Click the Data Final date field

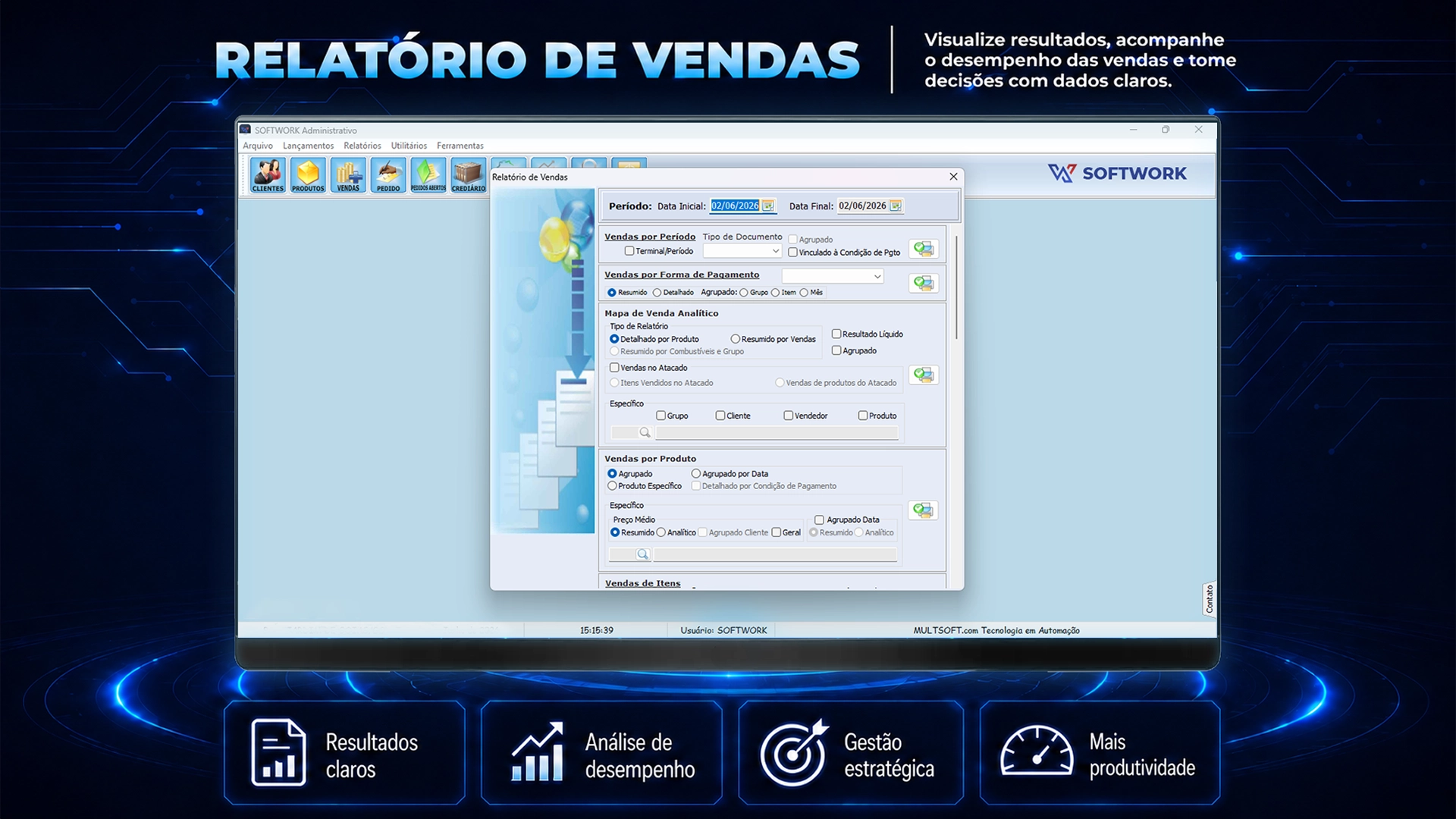click(x=862, y=206)
